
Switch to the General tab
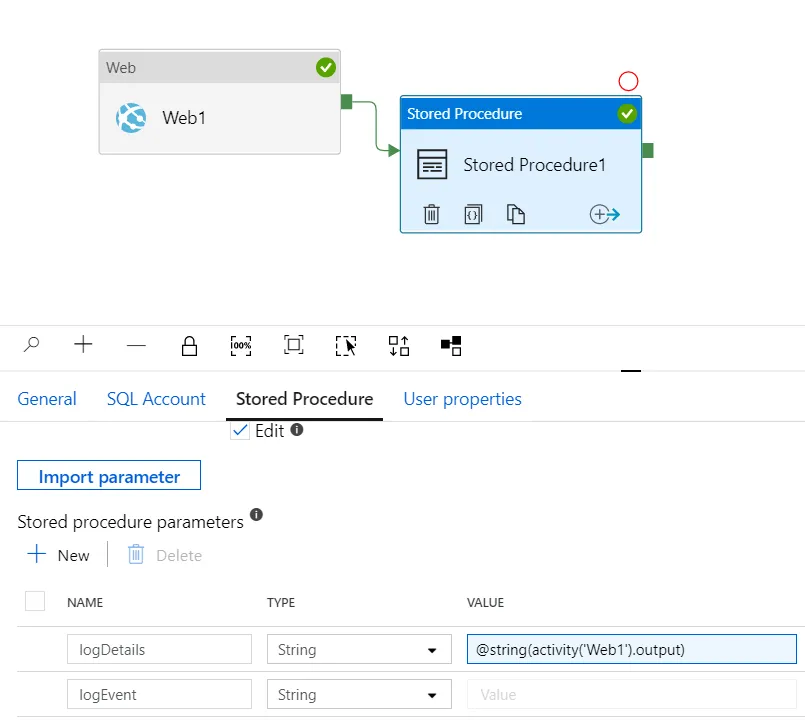pos(47,399)
